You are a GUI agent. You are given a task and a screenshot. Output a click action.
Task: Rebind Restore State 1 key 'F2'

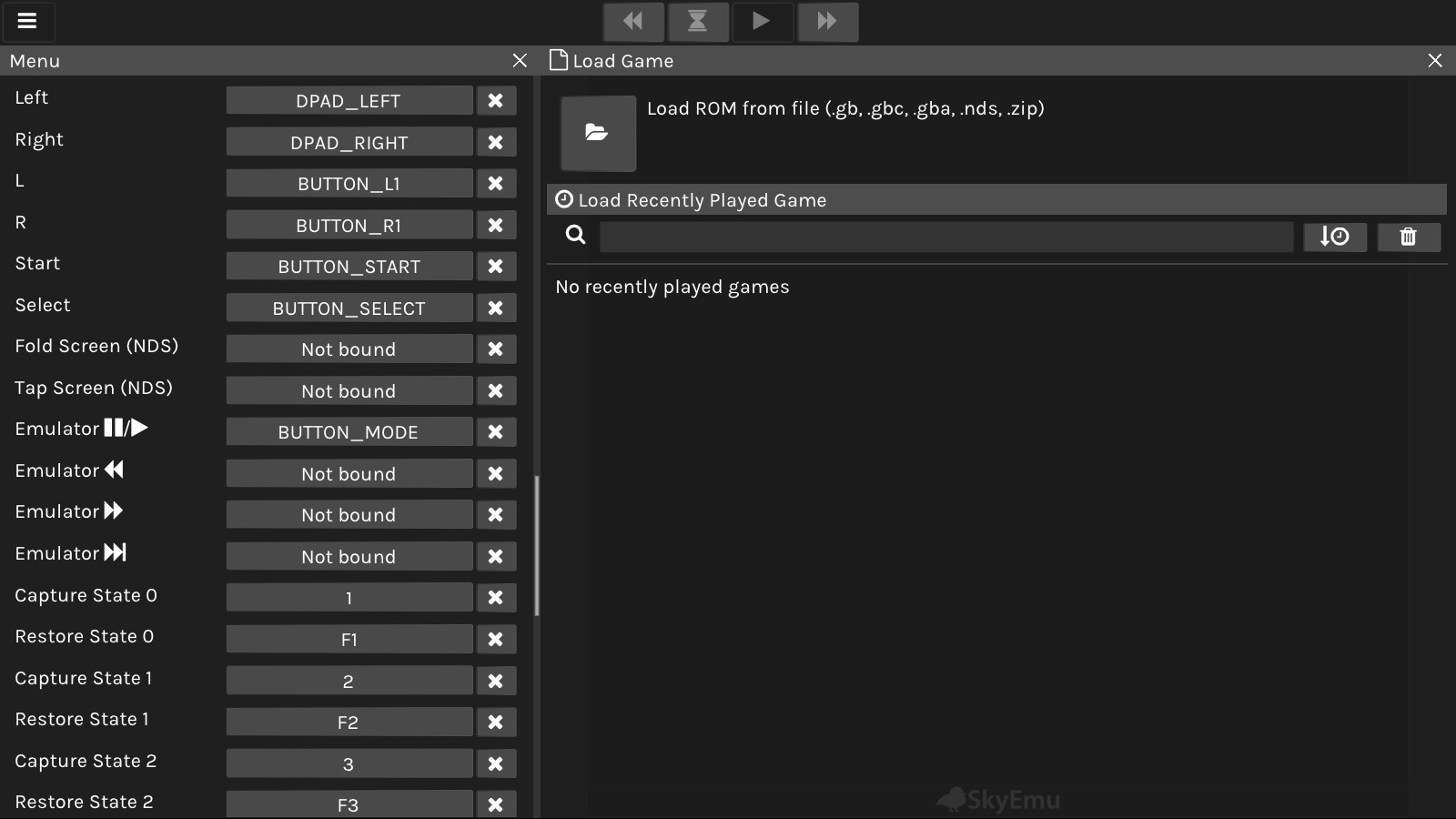click(x=349, y=723)
